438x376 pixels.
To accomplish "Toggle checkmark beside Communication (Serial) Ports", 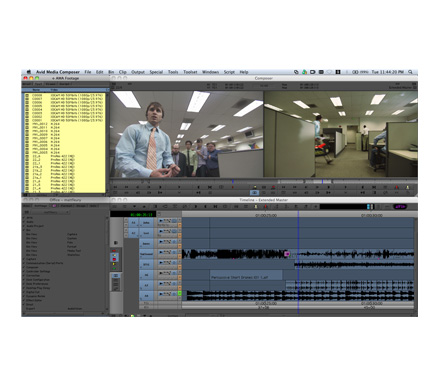I will (x=24, y=263).
